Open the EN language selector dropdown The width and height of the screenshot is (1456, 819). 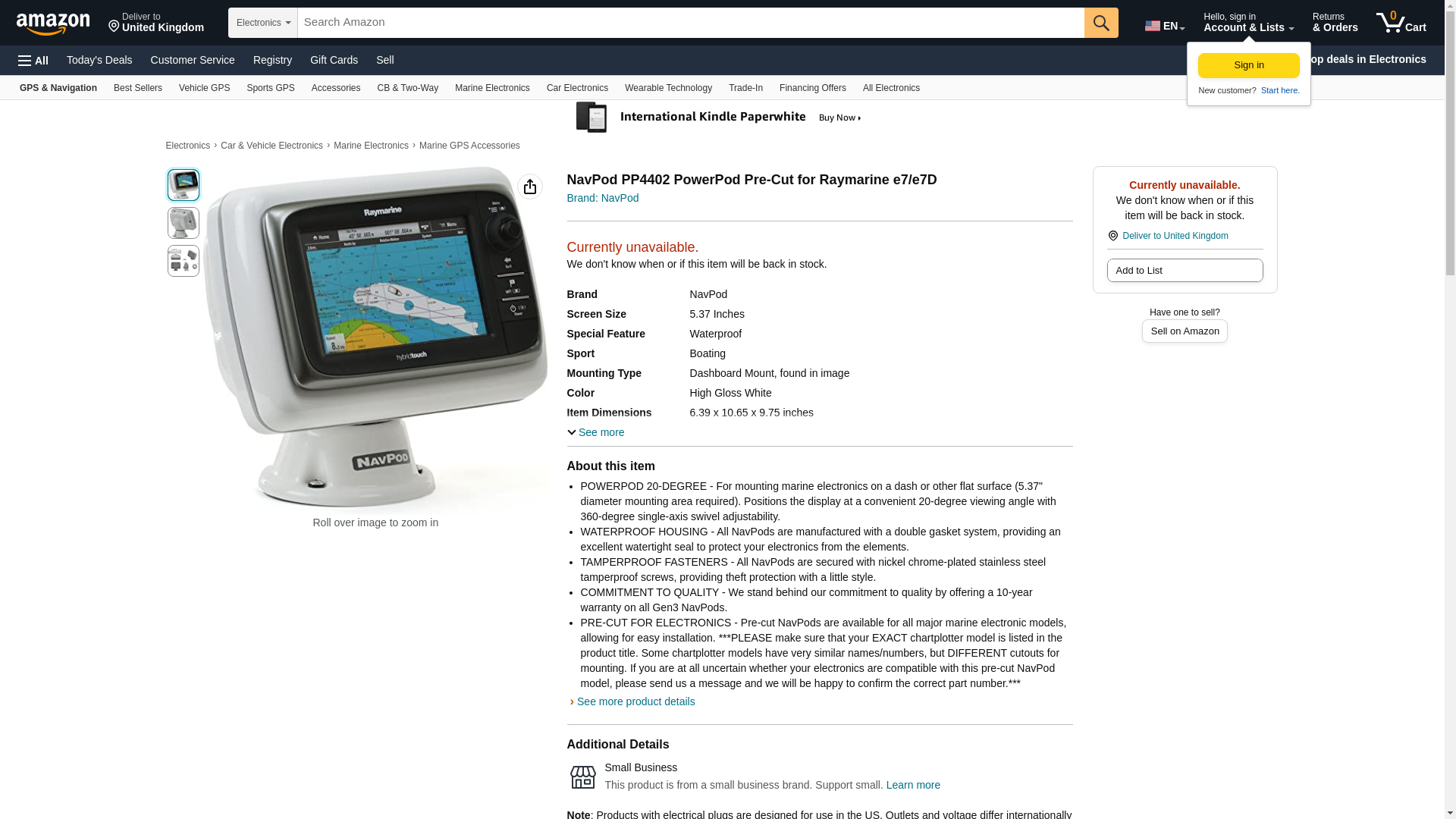pyautogui.click(x=1165, y=26)
